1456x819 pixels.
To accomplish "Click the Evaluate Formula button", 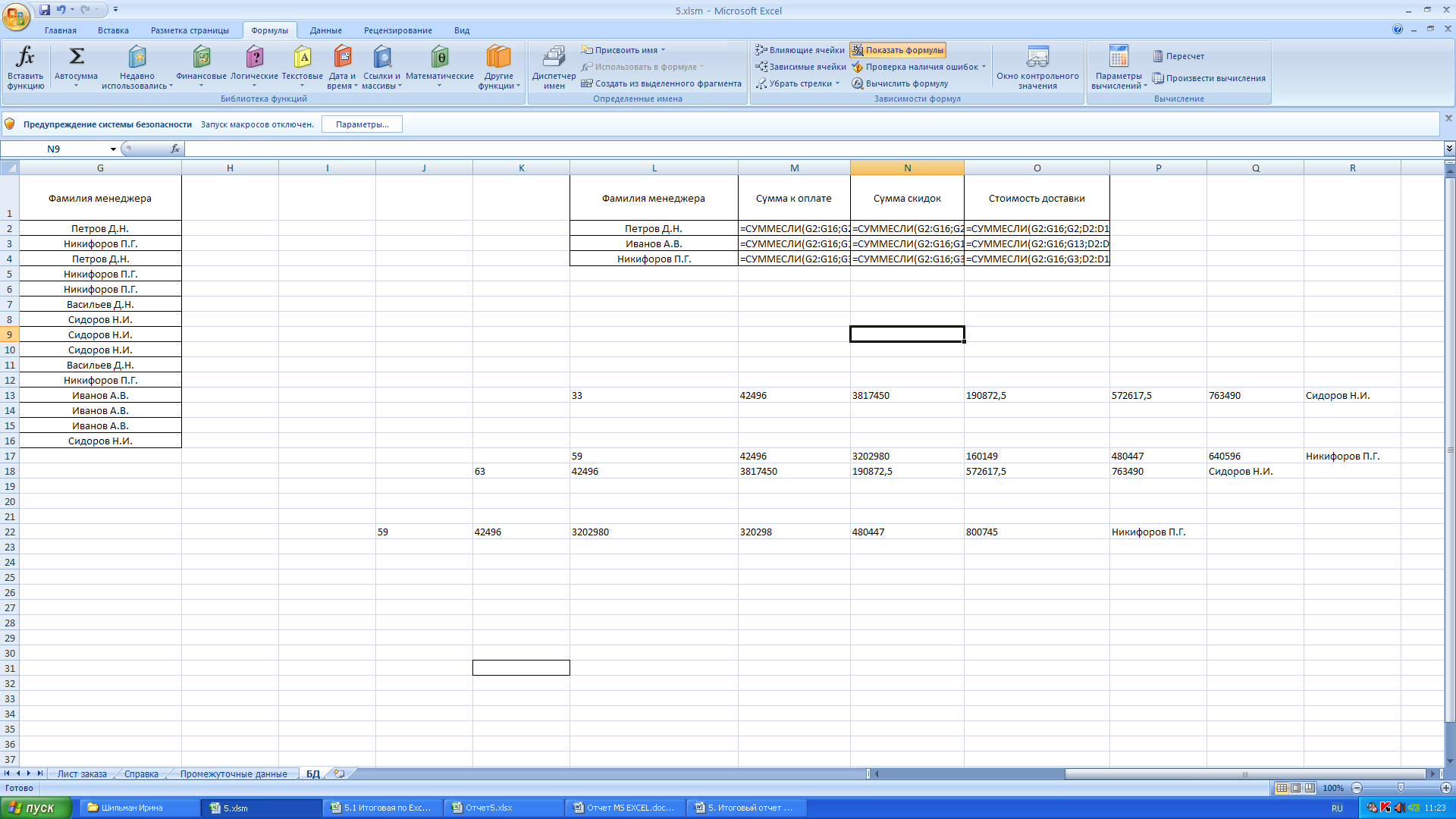I will [899, 83].
